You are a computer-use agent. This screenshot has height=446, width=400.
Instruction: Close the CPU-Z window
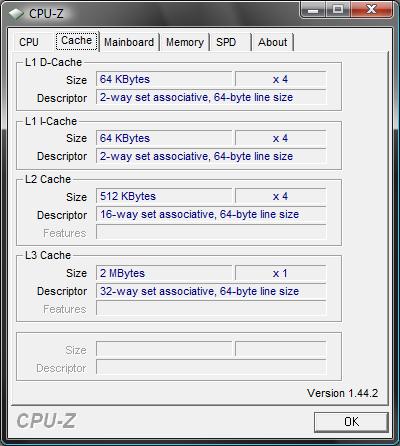coord(371,9)
